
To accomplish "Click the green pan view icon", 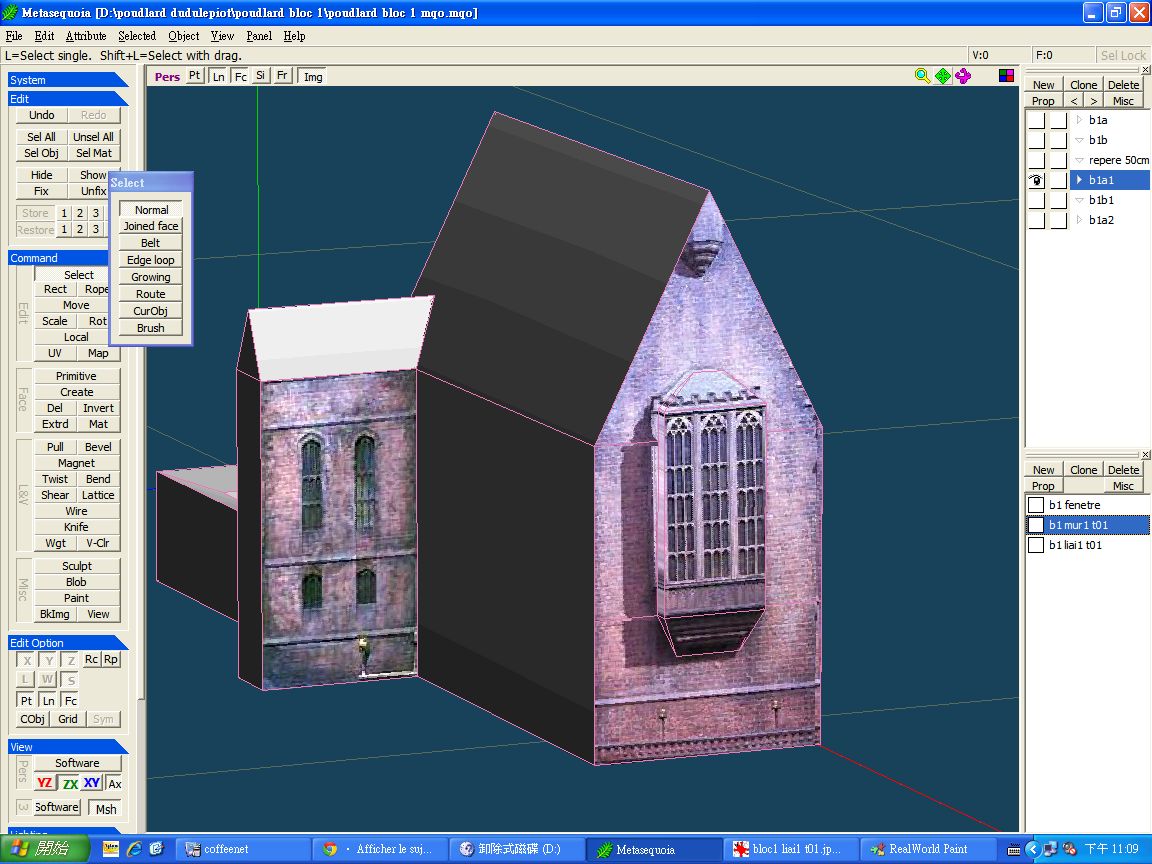I will pos(943,76).
